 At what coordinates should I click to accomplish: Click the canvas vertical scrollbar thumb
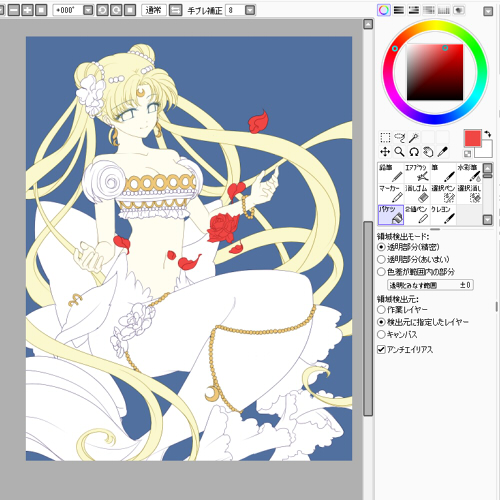tap(368, 318)
